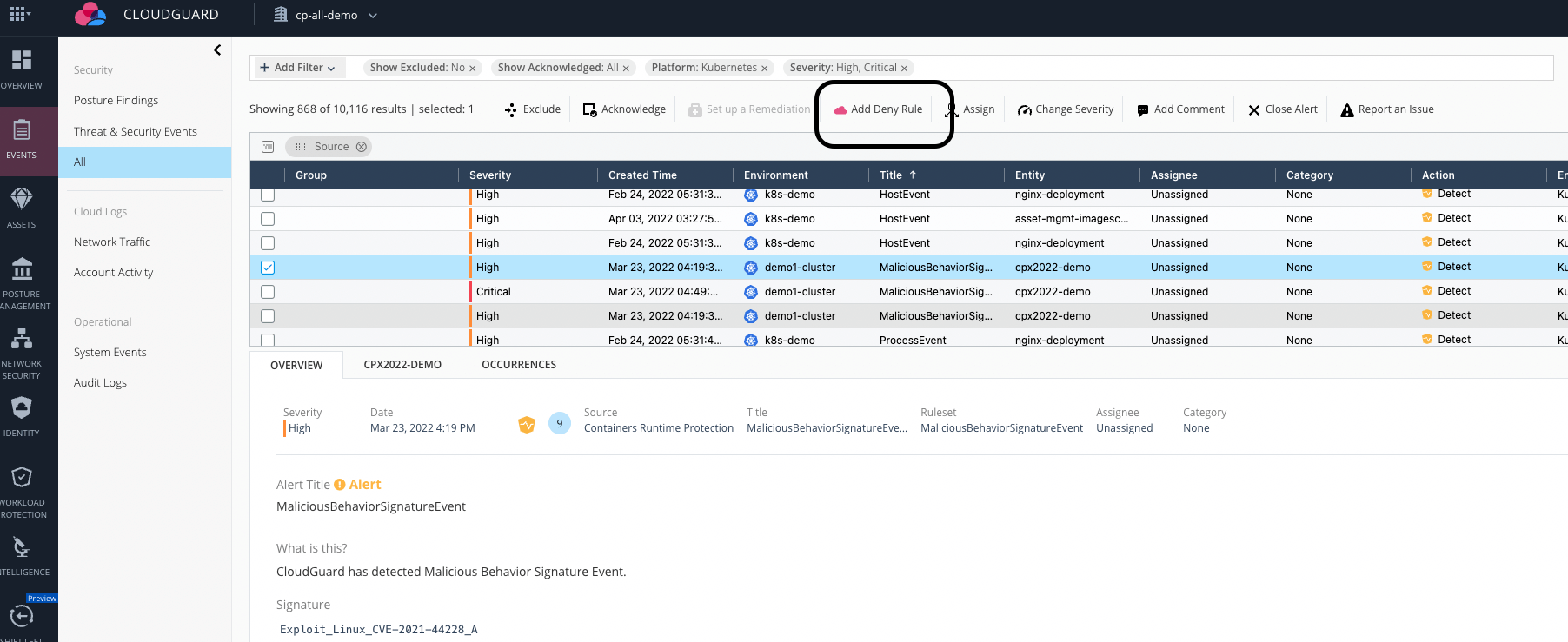Open Audit Logs
This screenshot has width=1568, height=642.
[x=101, y=383]
